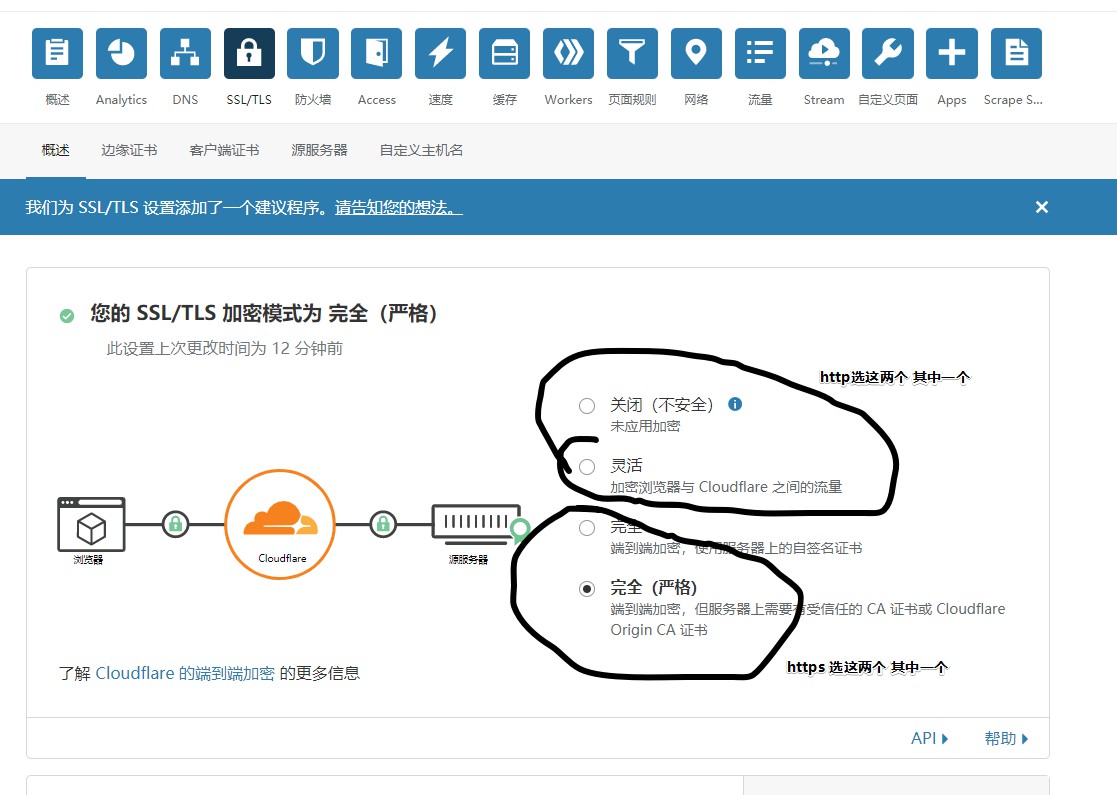Click the green checkmark status icon
The width and height of the screenshot is (1117, 795).
(x=67, y=316)
